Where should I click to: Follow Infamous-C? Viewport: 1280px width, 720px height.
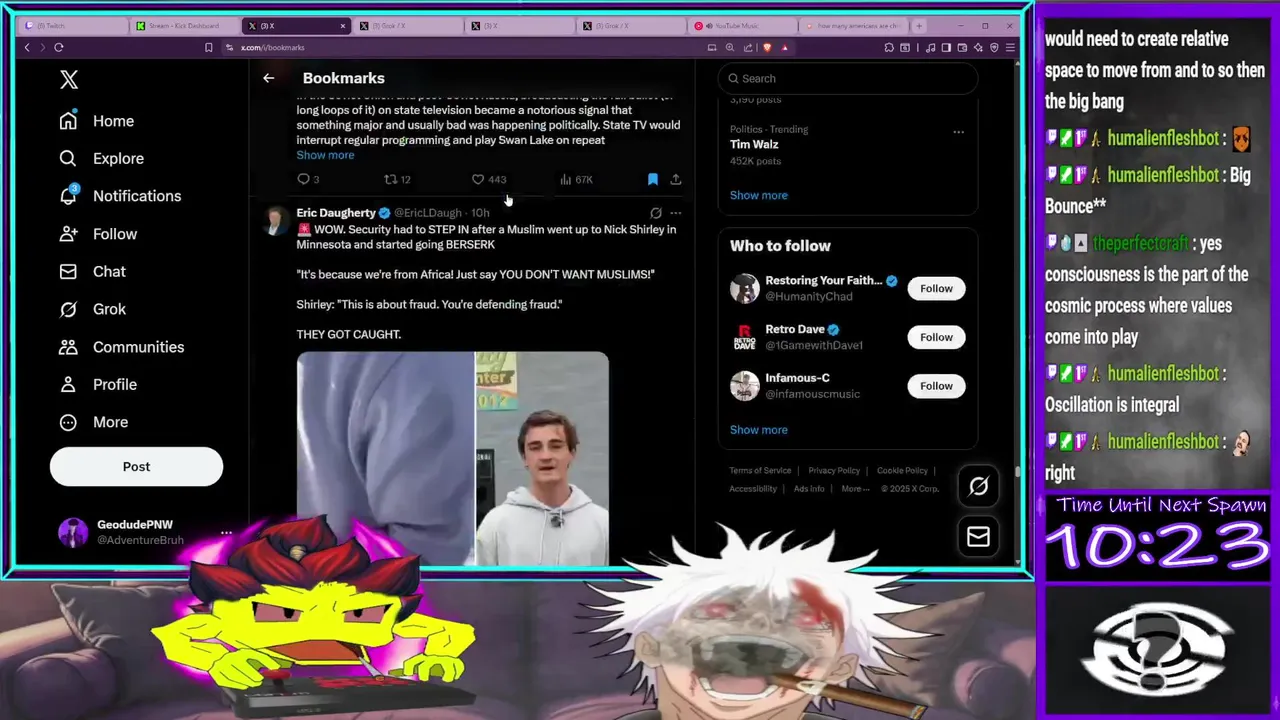coord(936,386)
